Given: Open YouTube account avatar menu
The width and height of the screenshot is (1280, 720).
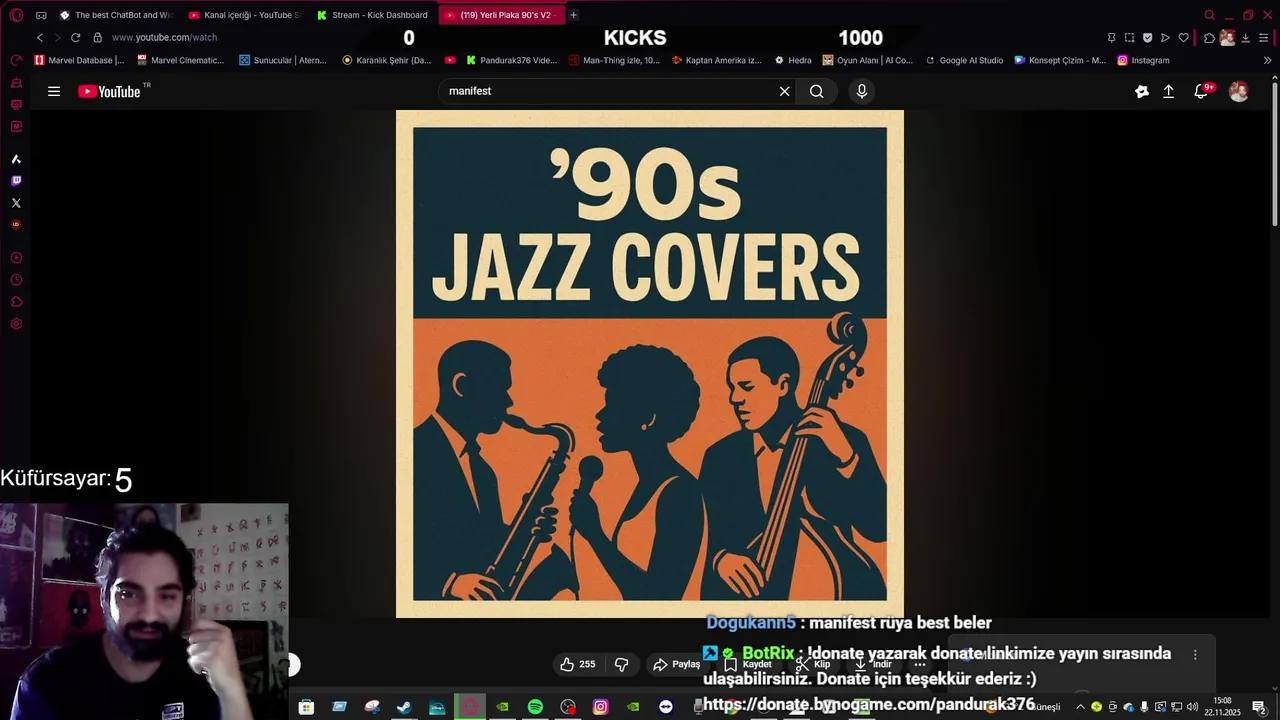Looking at the screenshot, I should [x=1238, y=91].
